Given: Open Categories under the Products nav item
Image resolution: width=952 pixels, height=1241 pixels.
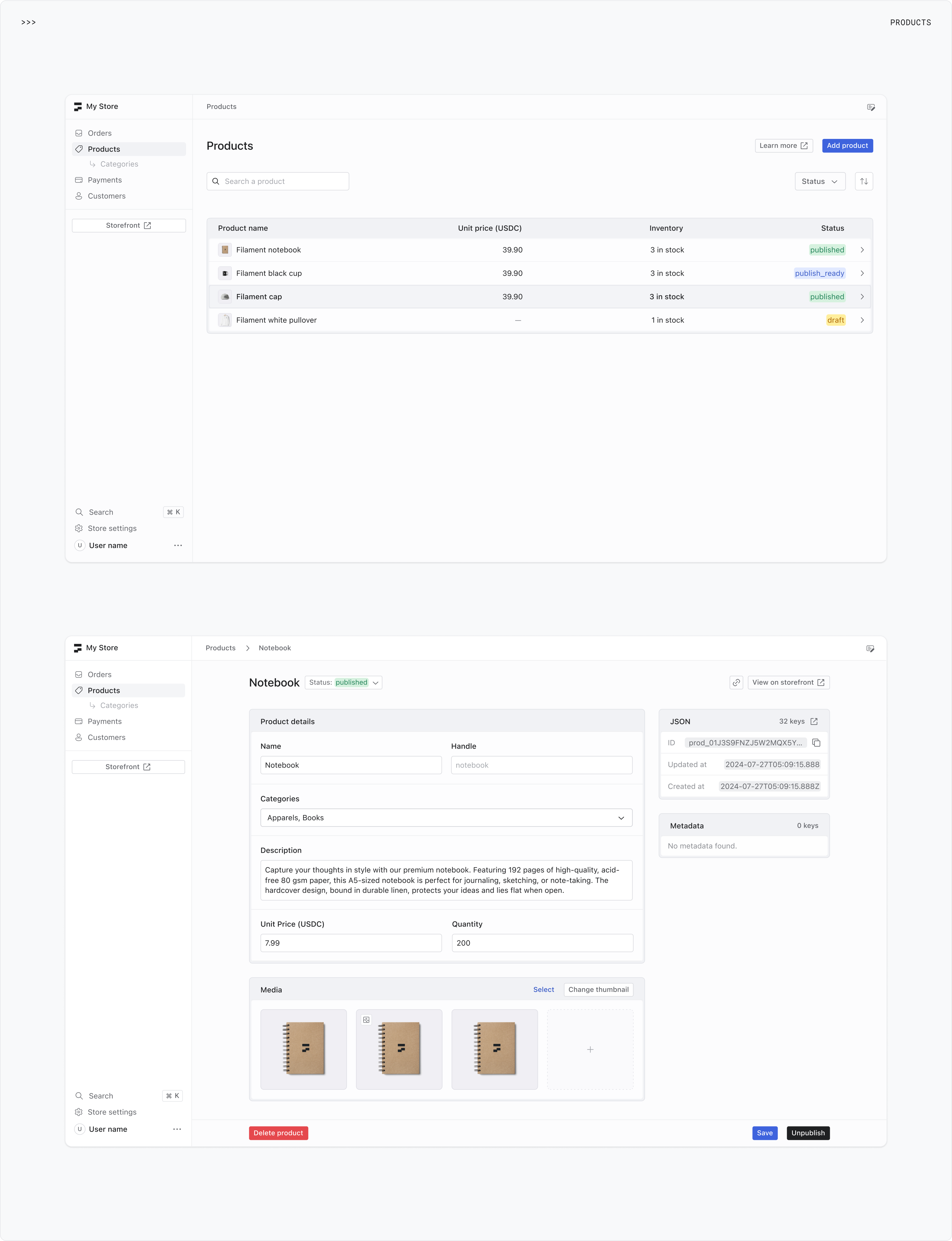Looking at the screenshot, I should (119, 164).
